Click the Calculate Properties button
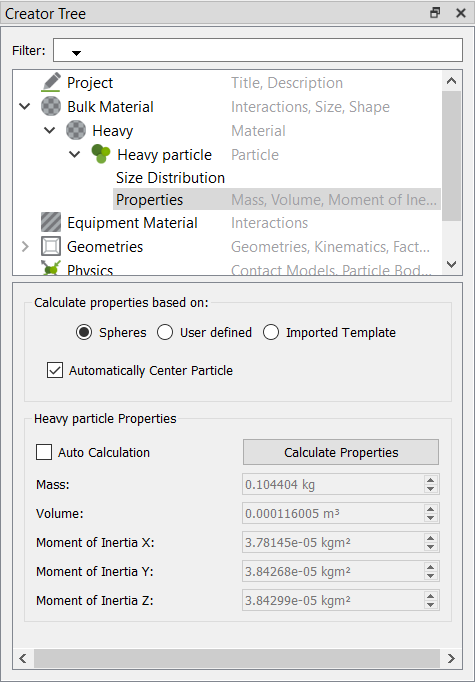The height and width of the screenshot is (682, 475). coord(341,452)
